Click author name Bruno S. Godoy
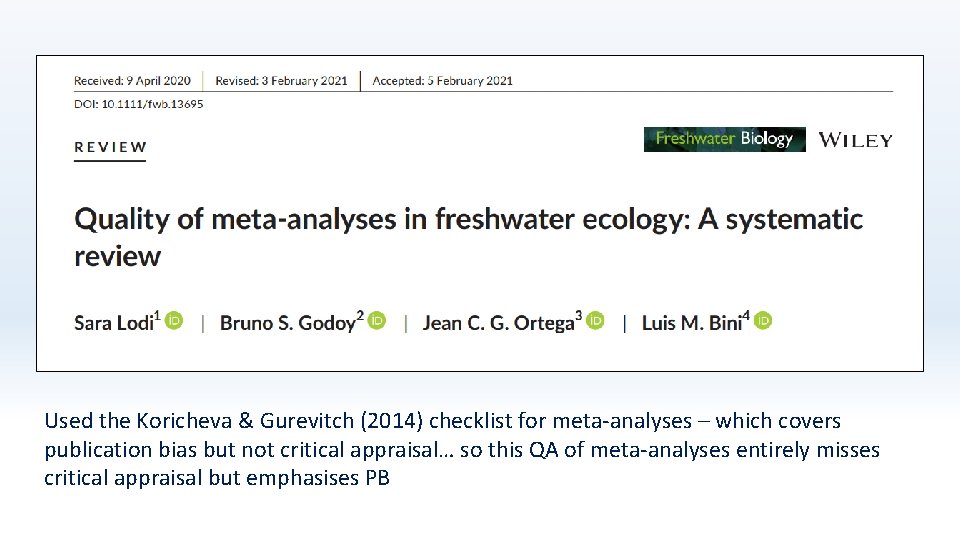 click(288, 322)
